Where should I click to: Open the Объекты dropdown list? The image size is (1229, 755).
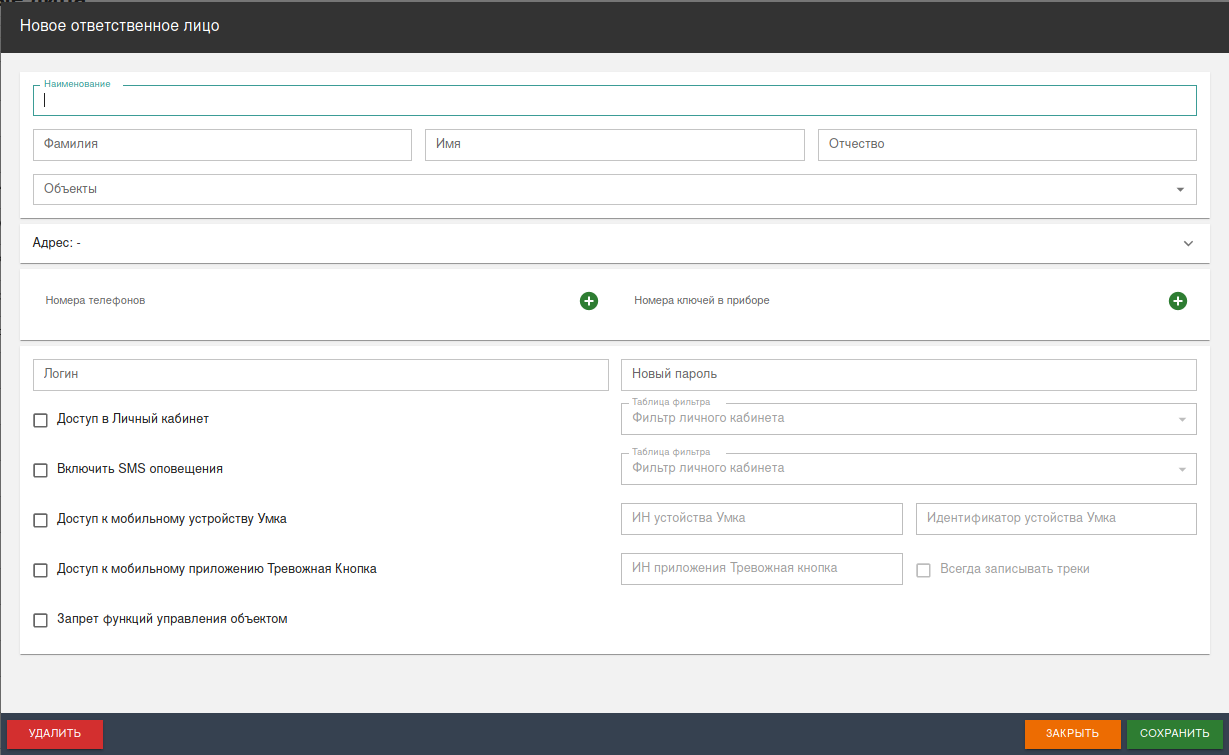tap(615, 189)
